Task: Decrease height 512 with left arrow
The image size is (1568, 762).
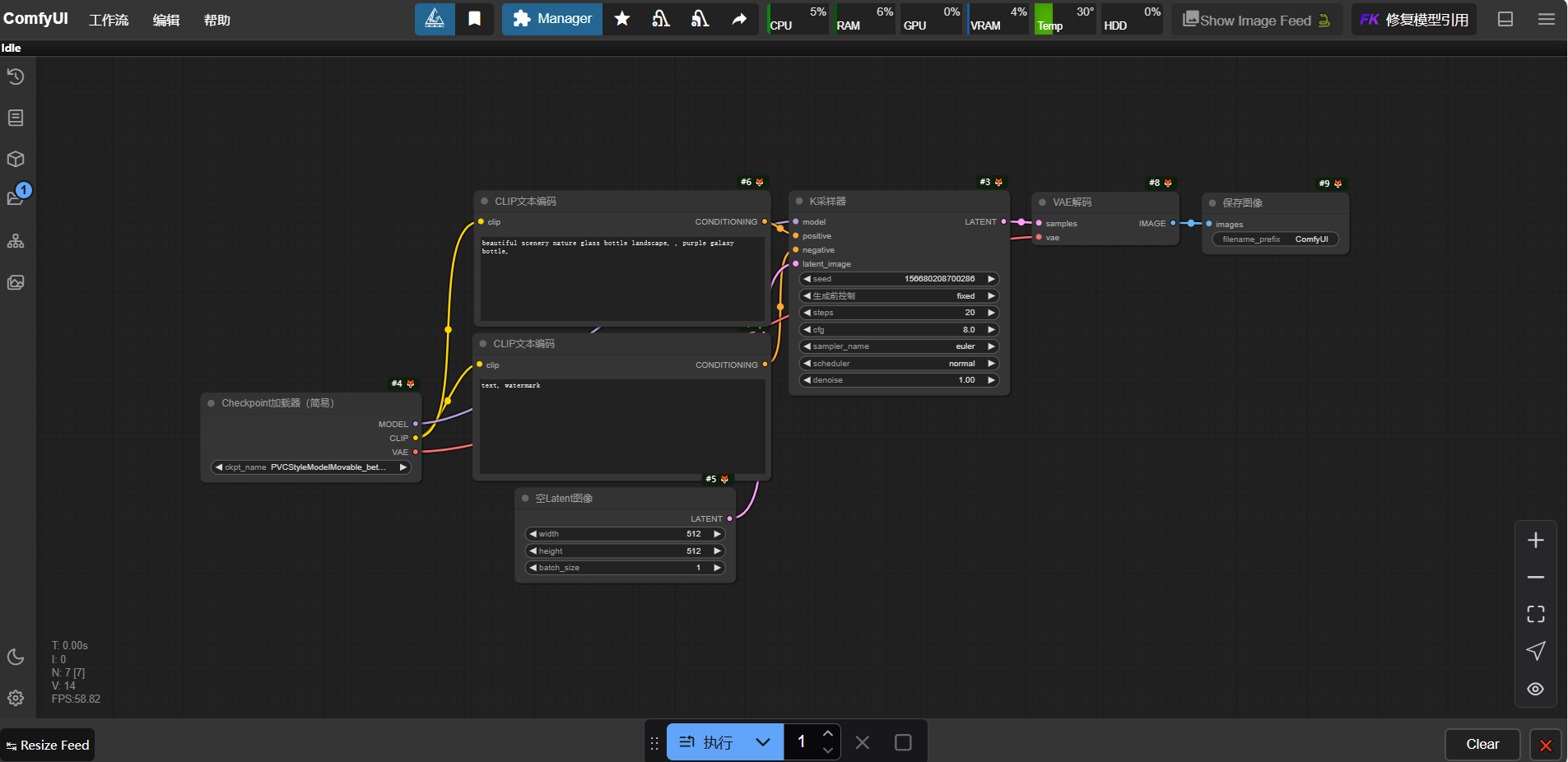Action: [x=533, y=551]
